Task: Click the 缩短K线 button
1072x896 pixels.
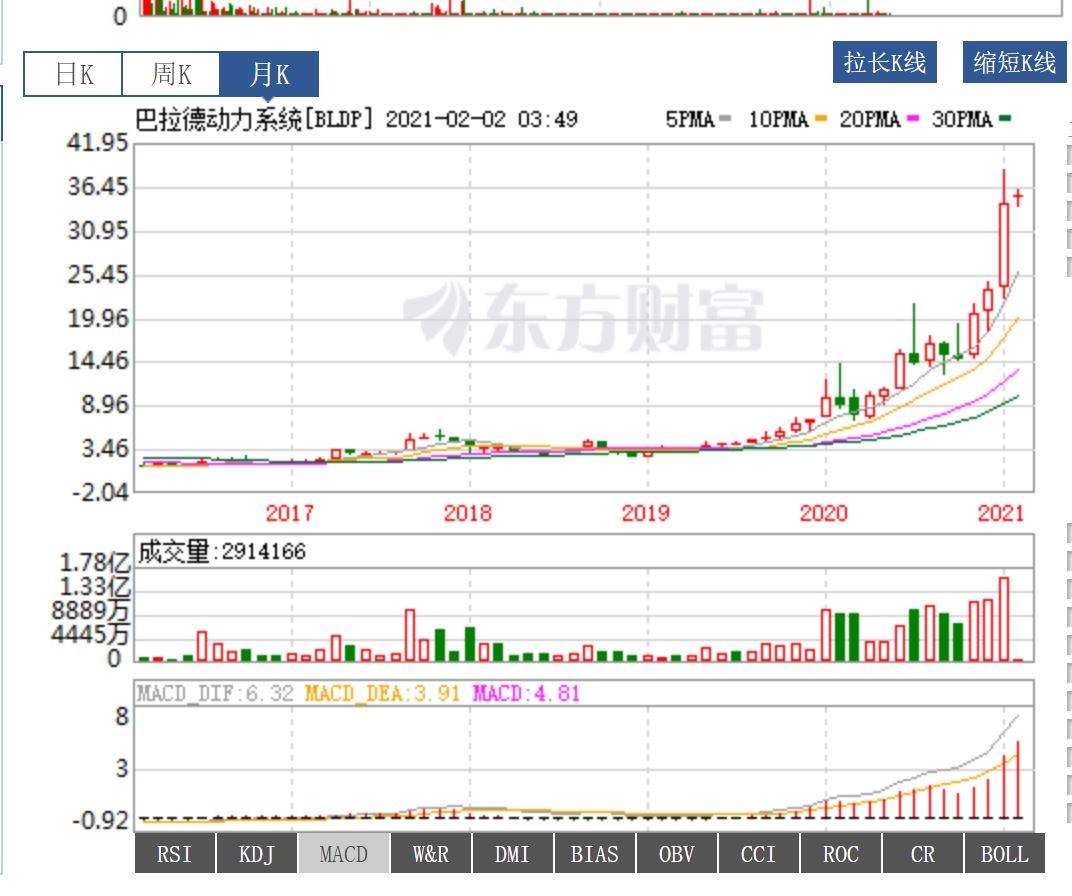Action: coord(1015,62)
